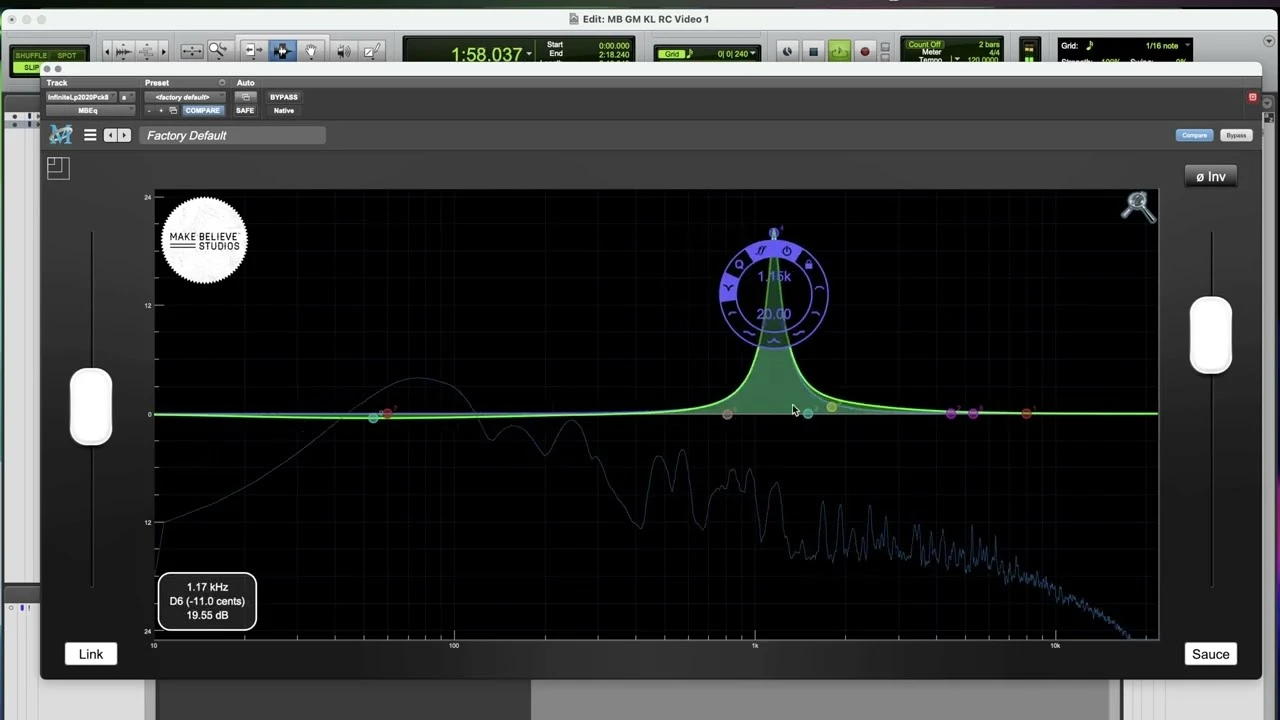1280x720 pixels.
Task: Click the left input gain slider handle
Action: [91, 406]
